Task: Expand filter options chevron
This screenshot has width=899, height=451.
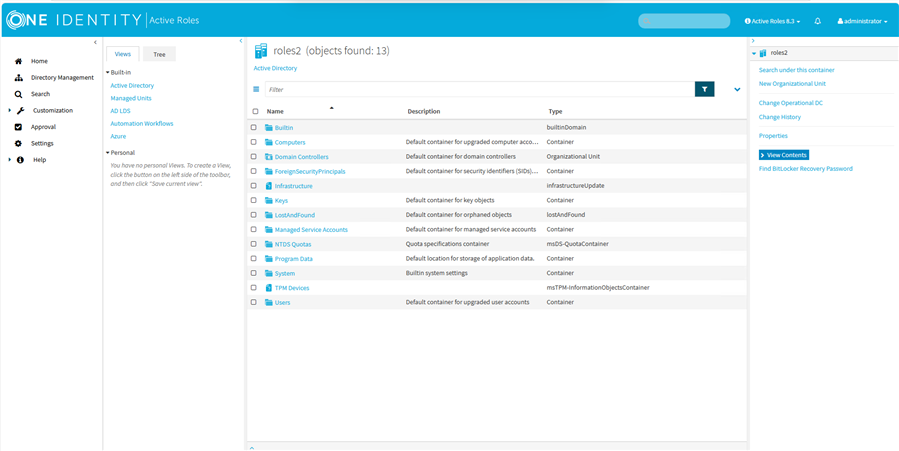Action: coord(737,89)
